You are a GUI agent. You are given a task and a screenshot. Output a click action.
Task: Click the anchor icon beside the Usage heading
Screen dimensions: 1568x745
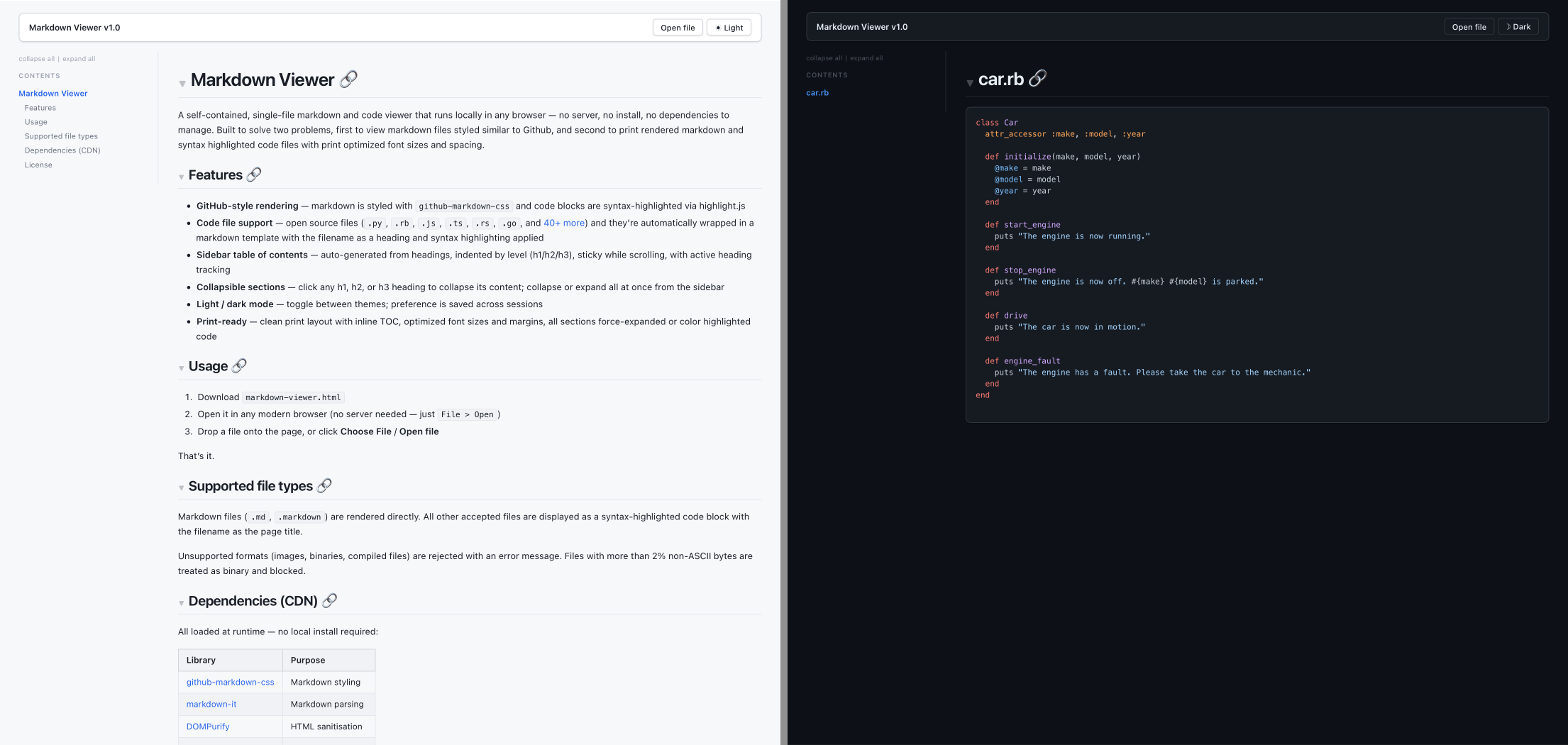[x=240, y=365]
